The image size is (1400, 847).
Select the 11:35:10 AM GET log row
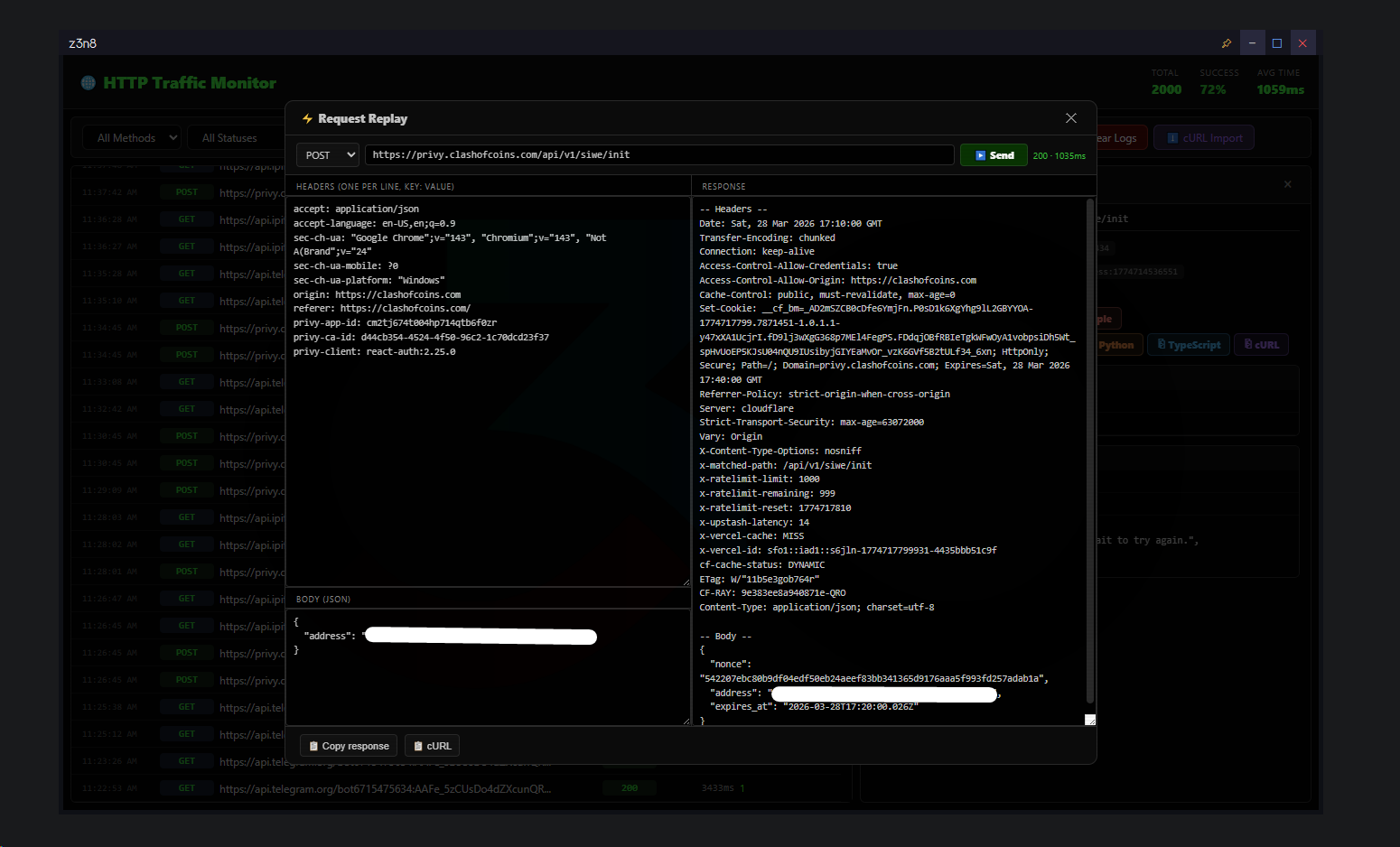(x=179, y=301)
